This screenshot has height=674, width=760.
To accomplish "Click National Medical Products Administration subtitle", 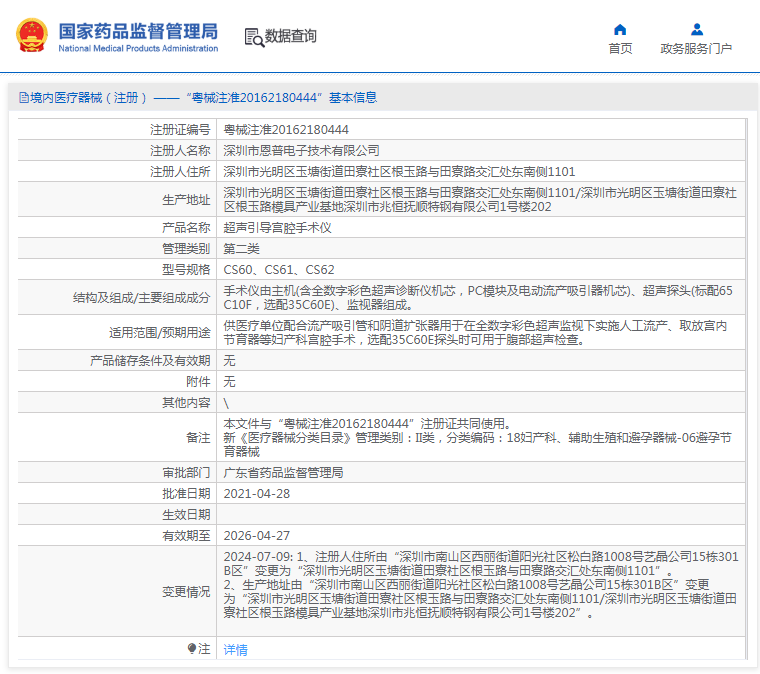I will click(138, 48).
